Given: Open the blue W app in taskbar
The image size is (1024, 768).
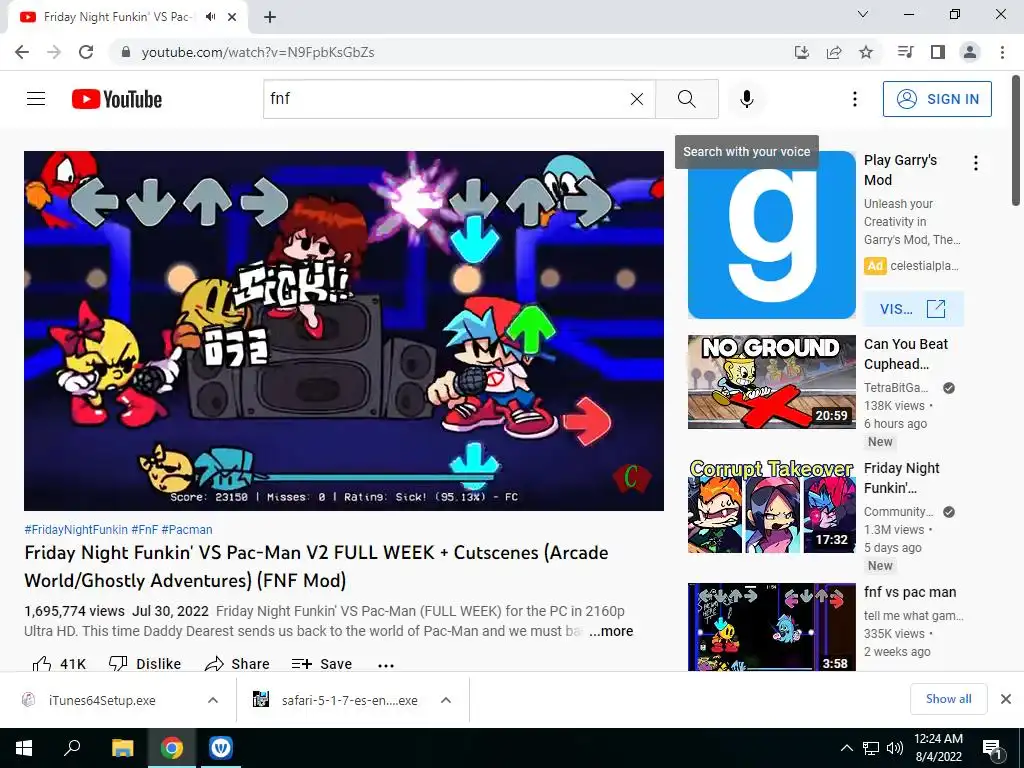Looking at the screenshot, I should tap(220, 748).
